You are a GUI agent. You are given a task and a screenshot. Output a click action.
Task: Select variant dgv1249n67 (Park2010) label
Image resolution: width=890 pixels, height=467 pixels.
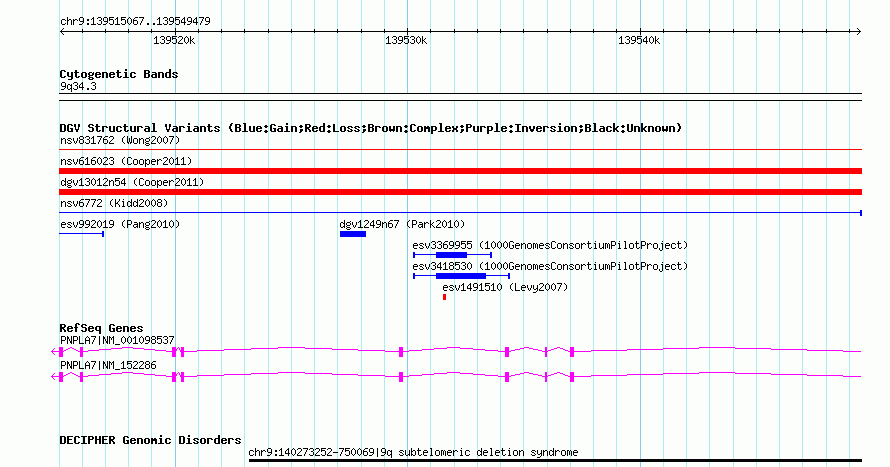click(x=402, y=224)
